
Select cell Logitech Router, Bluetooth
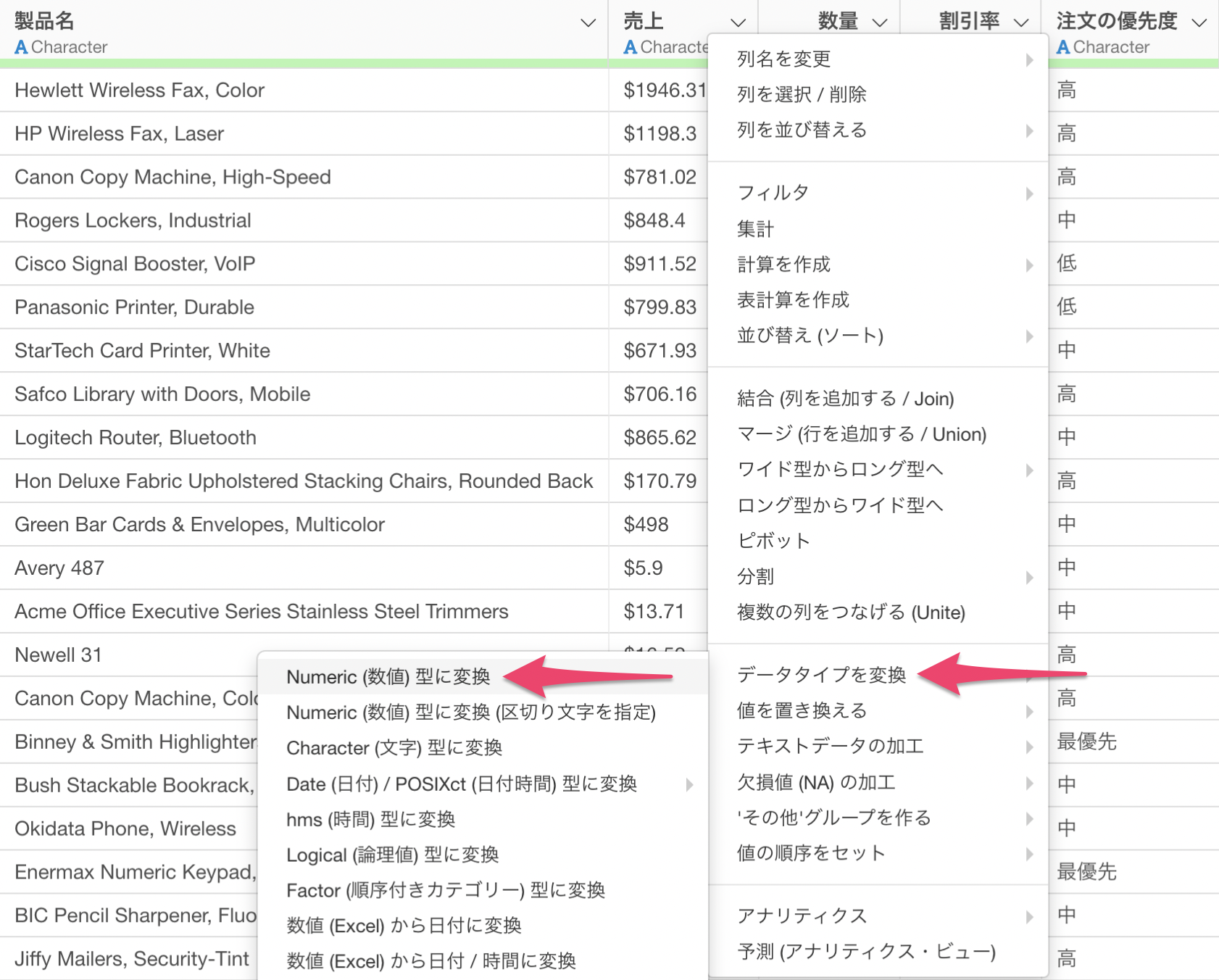click(136, 439)
